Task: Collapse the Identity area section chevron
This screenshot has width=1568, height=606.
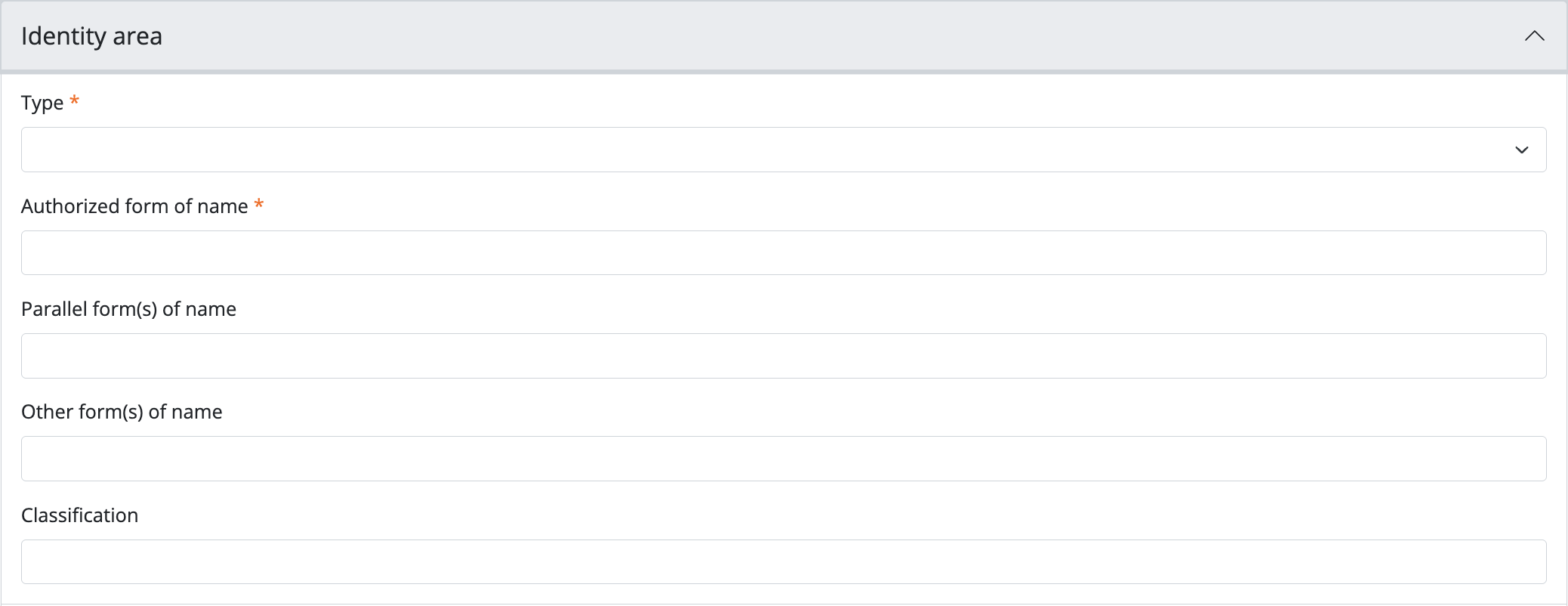Action: point(1534,36)
